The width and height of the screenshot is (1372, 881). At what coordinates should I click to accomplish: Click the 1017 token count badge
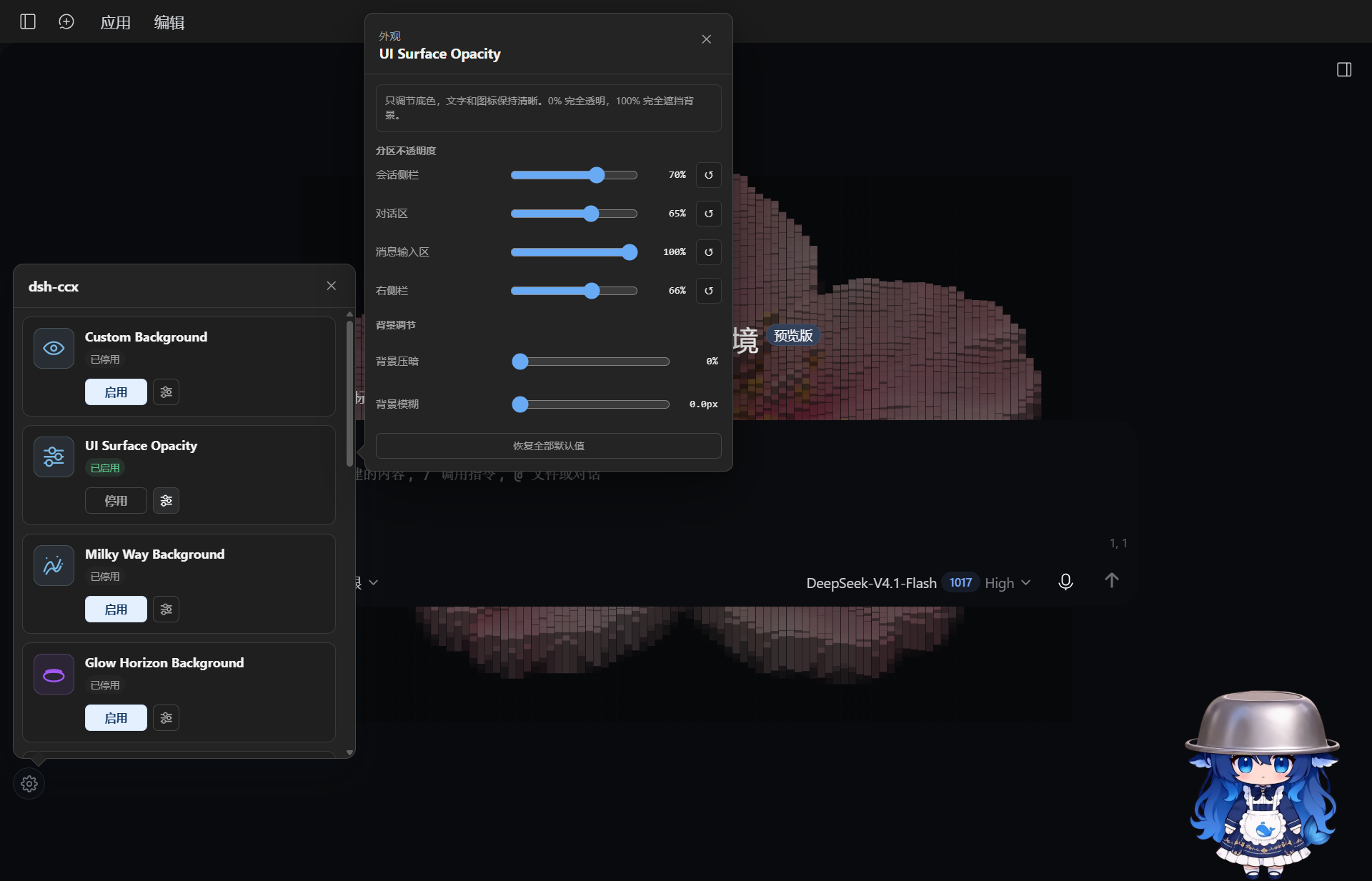tap(960, 582)
